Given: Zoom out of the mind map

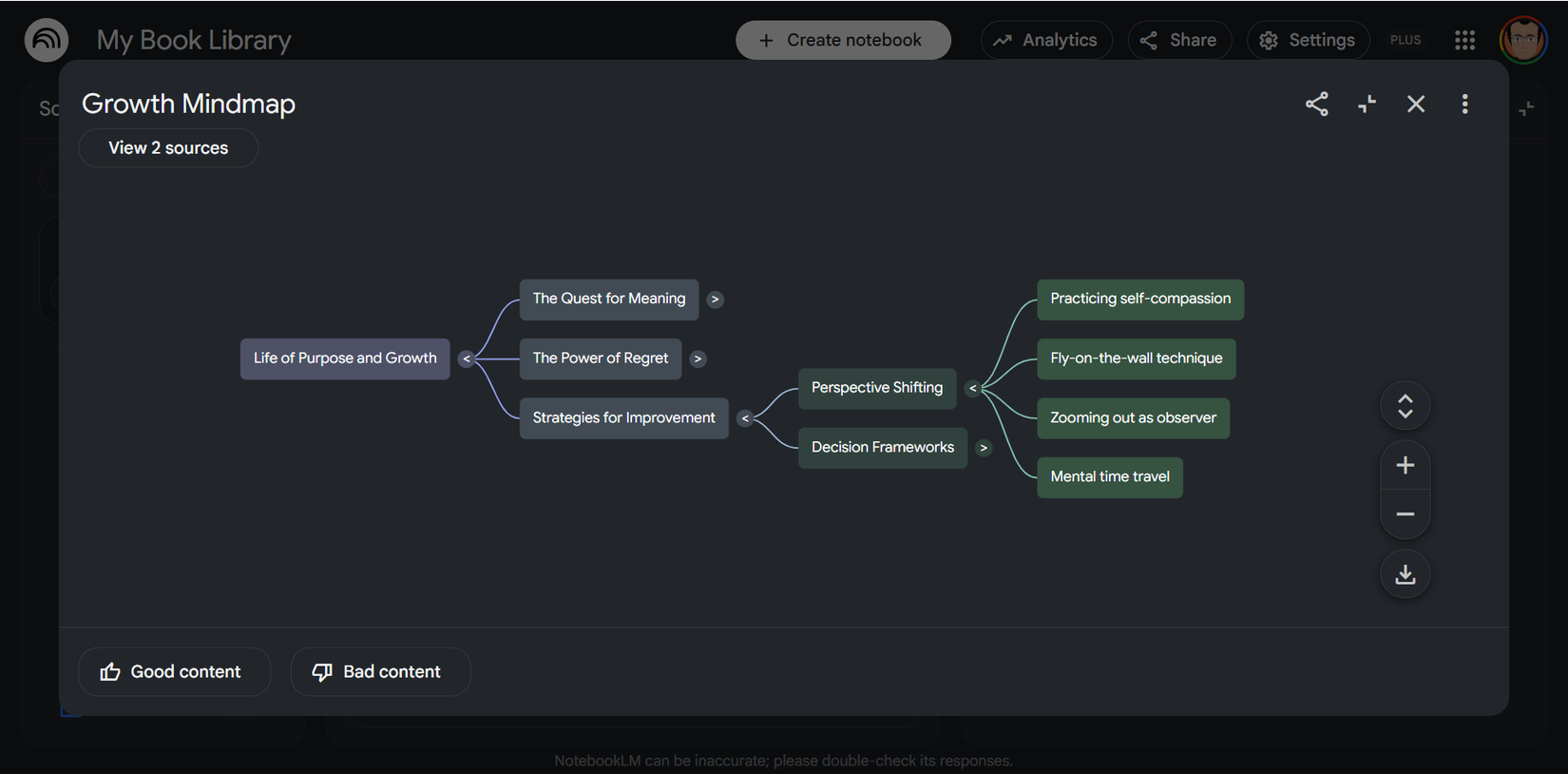Looking at the screenshot, I should click(x=1405, y=514).
